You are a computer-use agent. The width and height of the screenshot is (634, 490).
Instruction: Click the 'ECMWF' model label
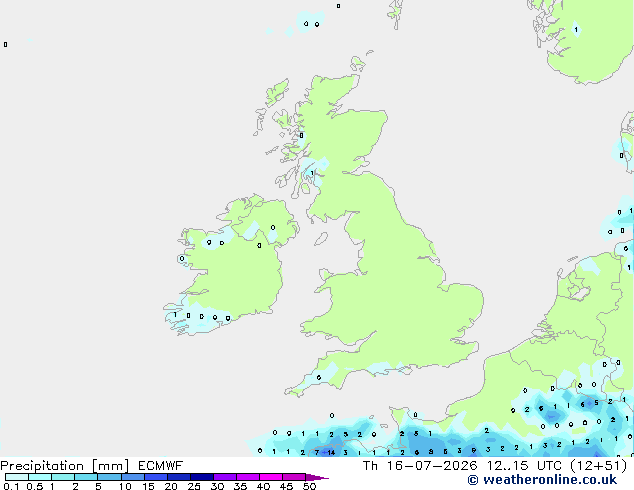point(161,466)
